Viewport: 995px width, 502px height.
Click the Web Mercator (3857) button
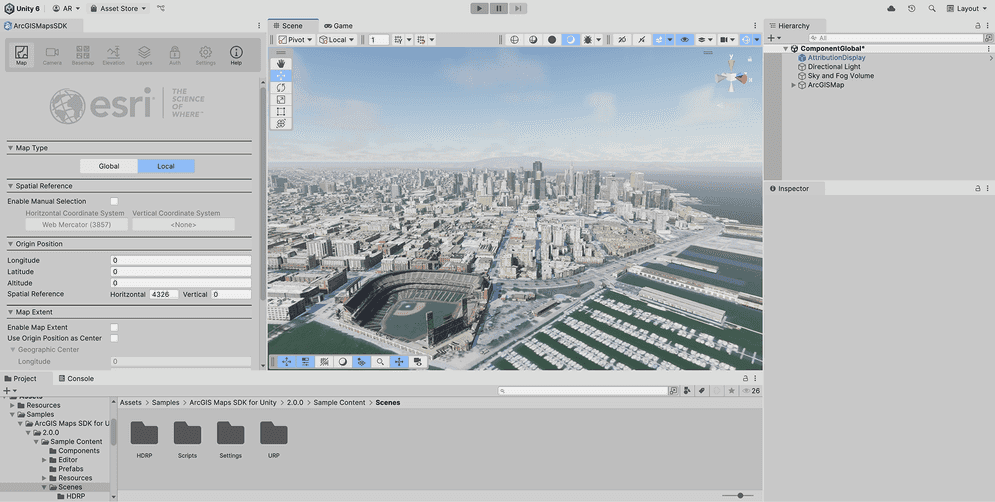pos(77,225)
